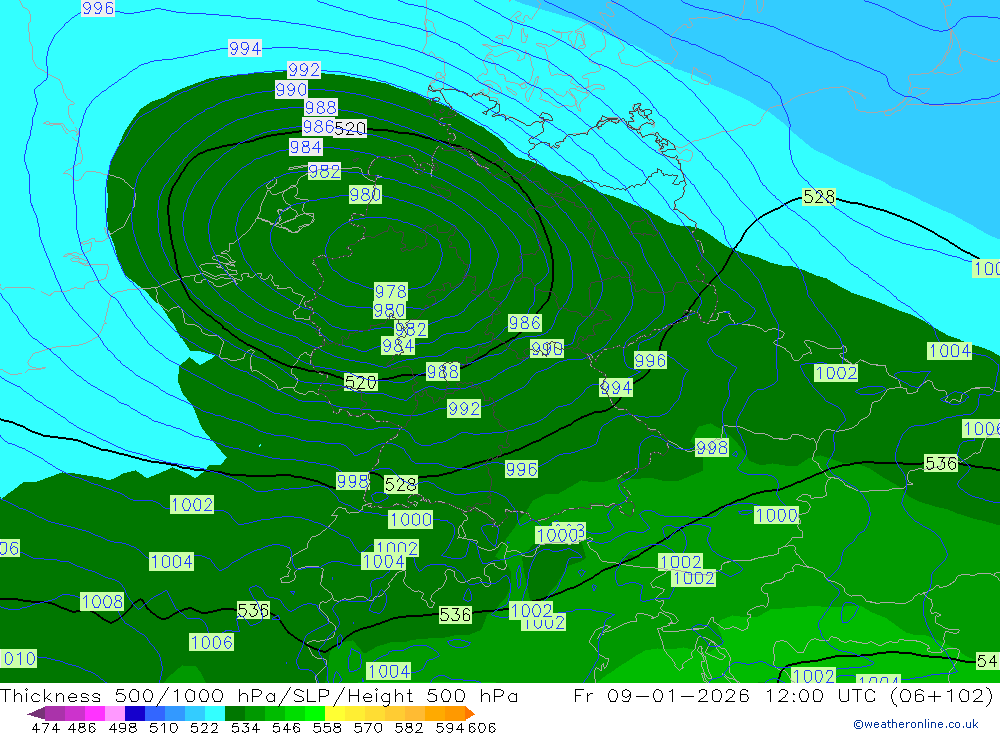1000x733 pixels.
Task: Pick the magenta swatch in the color legend
Action: click(95, 713)
